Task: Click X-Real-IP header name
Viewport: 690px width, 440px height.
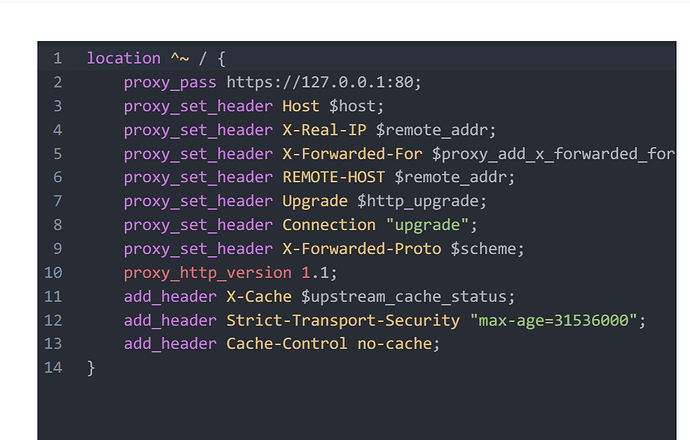Action: [324, 130]
